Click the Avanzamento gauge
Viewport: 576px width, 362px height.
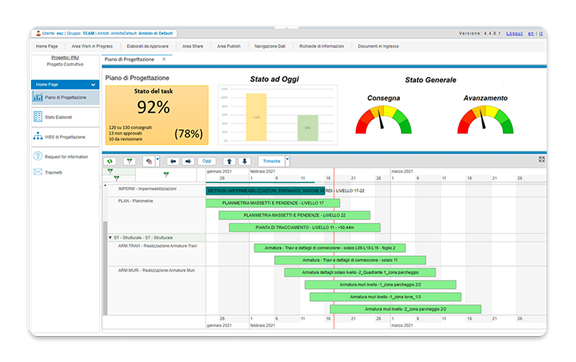pyautogui.click(x=485, y=119)
